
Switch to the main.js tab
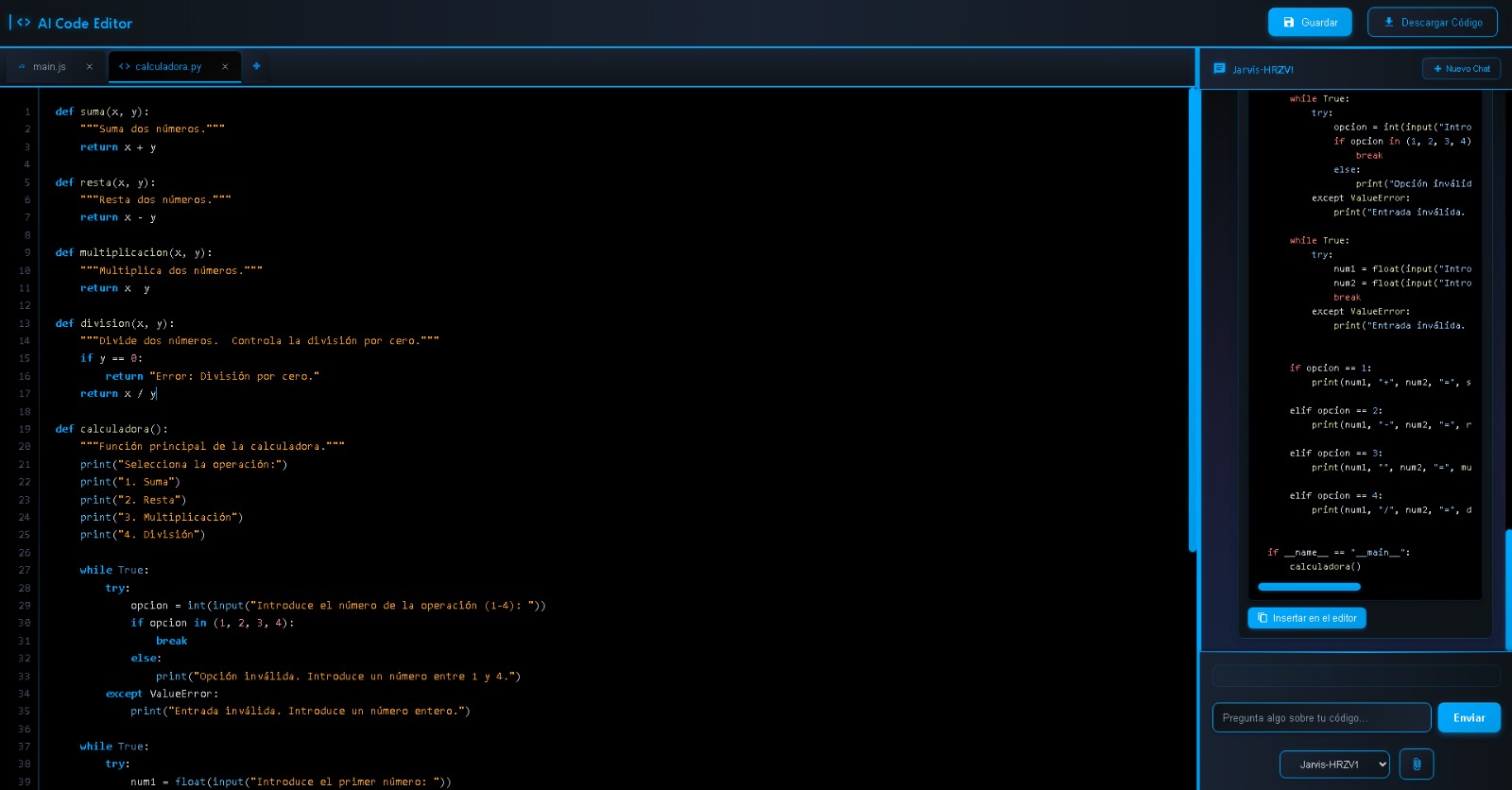[x=49, y=67]
